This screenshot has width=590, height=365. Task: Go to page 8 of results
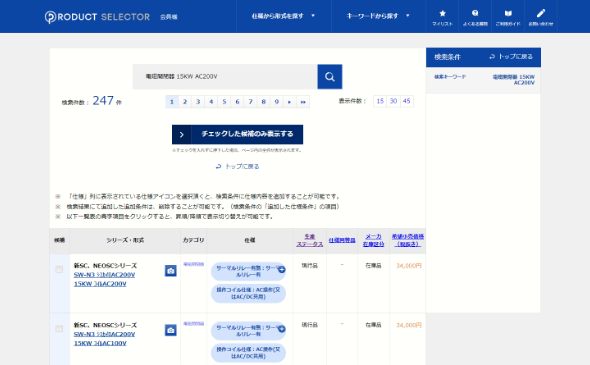[263, 102]
